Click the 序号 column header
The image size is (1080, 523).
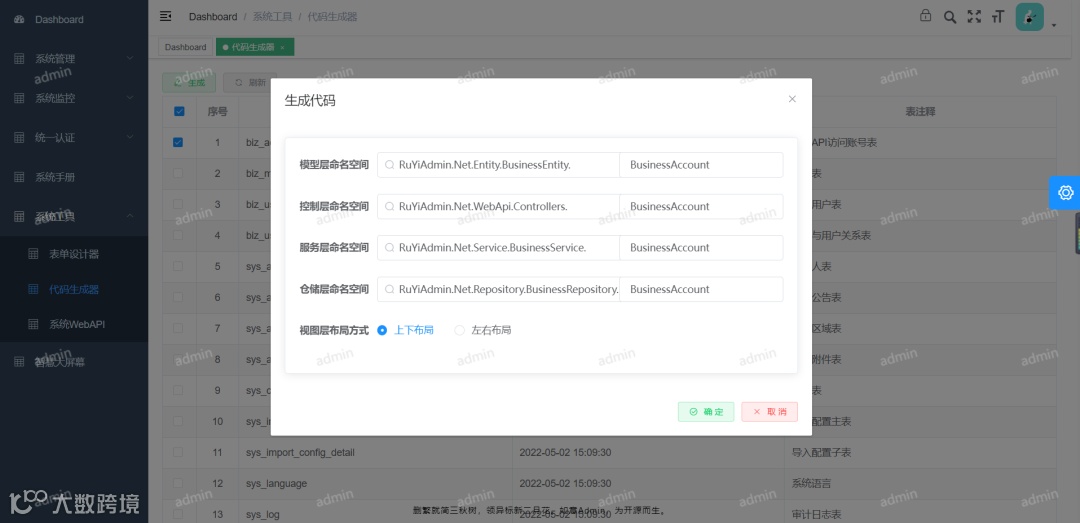(218, 112)
